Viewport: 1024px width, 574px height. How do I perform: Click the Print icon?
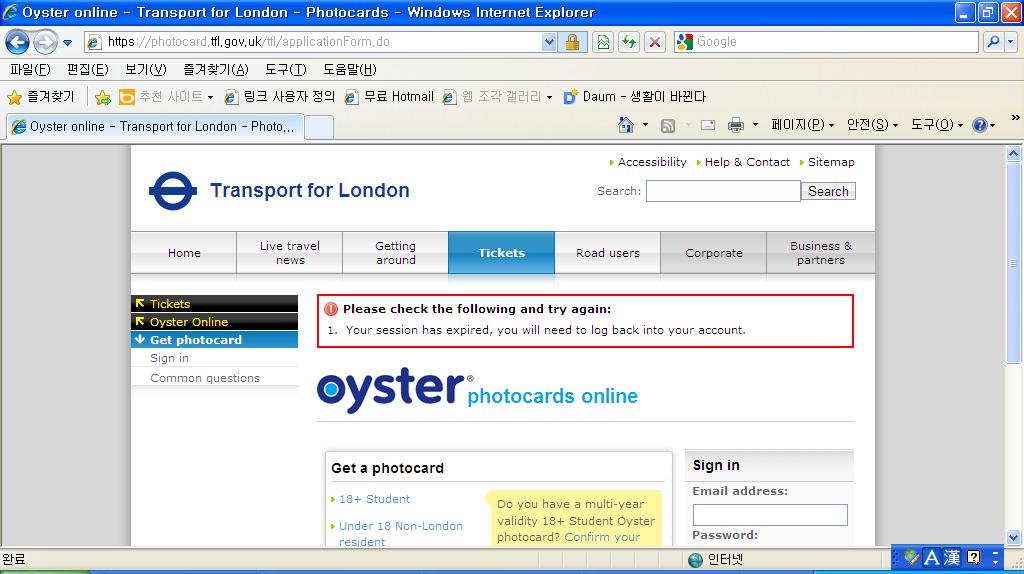[735, 125]
